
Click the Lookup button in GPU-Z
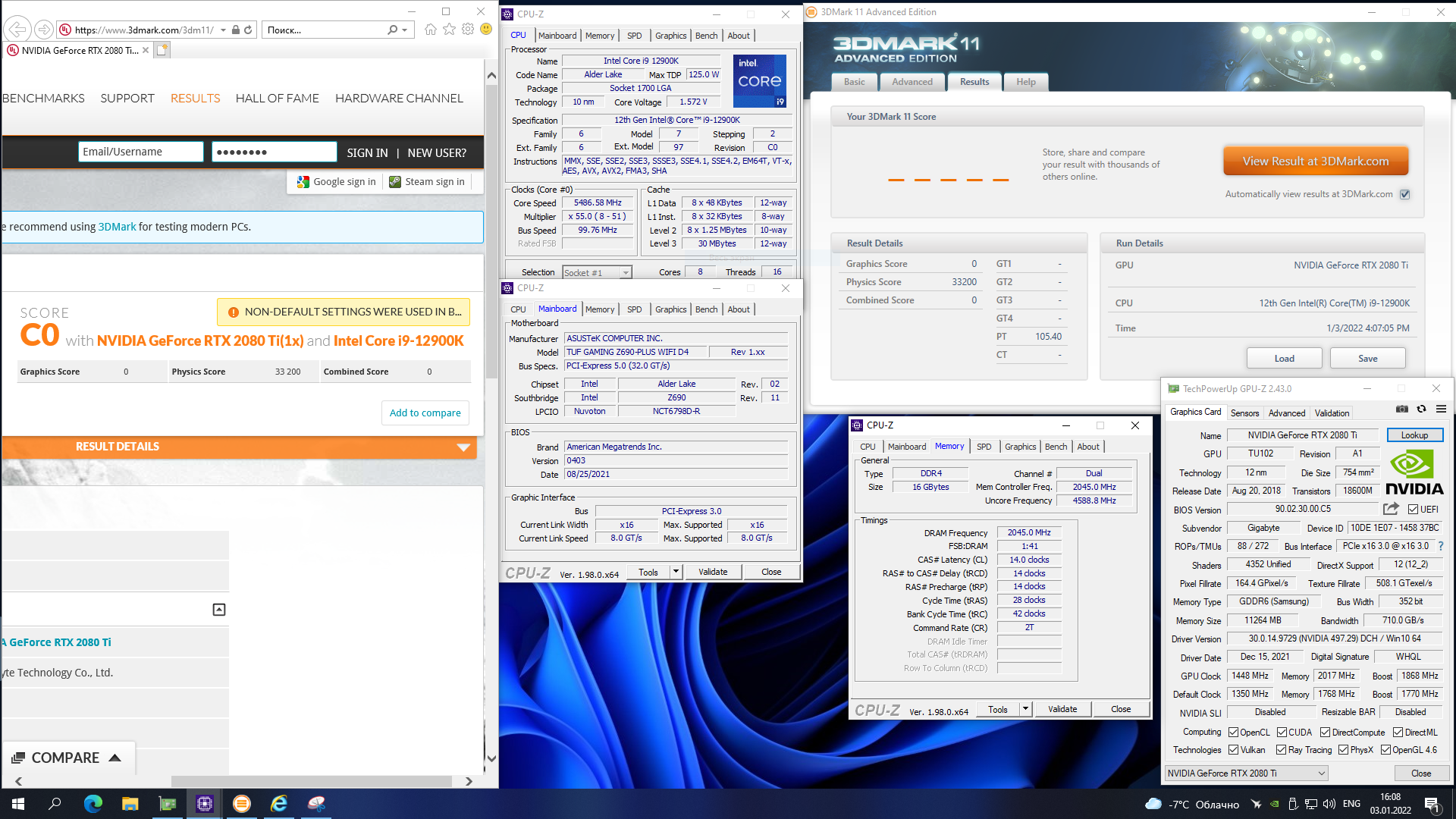click(x=1414, y=435)
